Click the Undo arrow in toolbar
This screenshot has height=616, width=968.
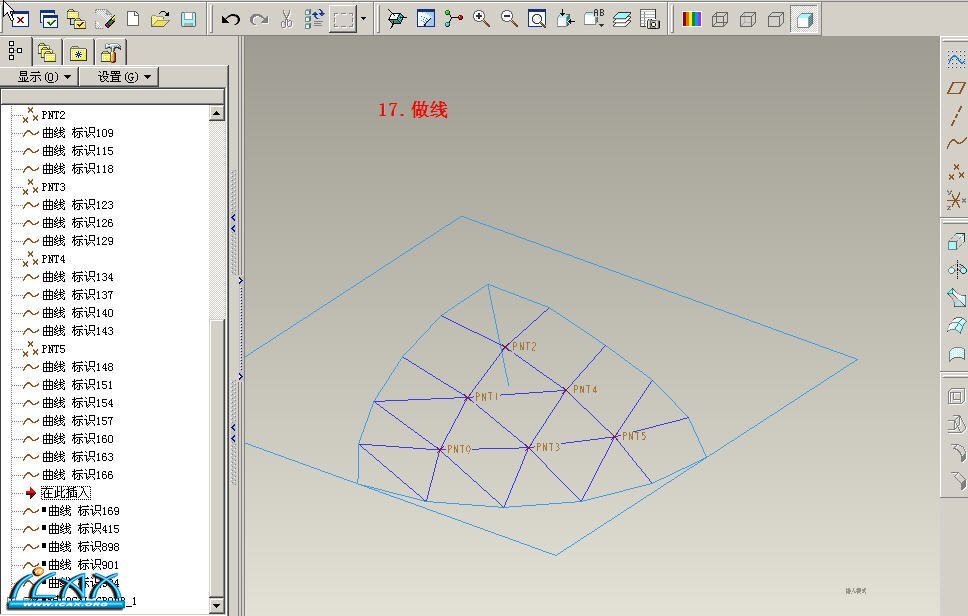click(x=231, y=19)
